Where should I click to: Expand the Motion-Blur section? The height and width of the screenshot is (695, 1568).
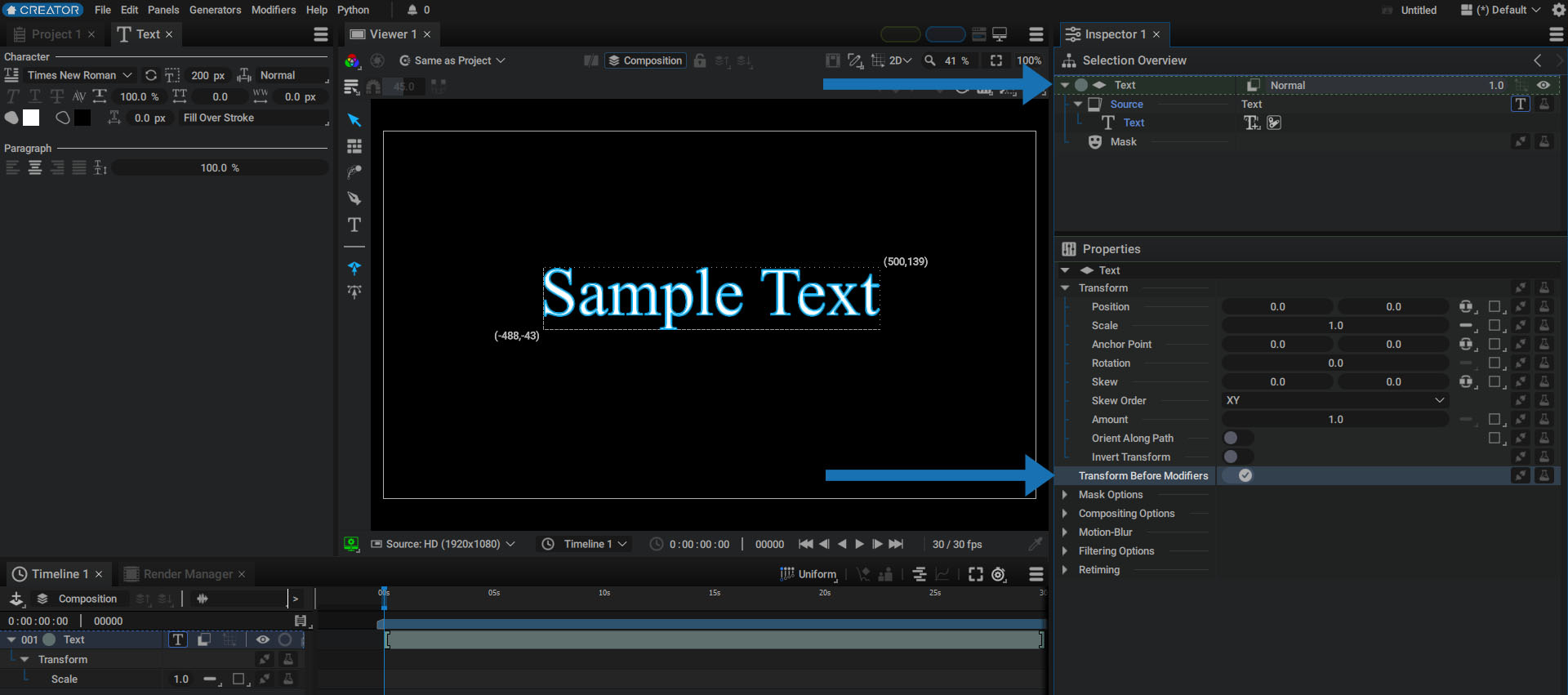[x=1065, y=532]
